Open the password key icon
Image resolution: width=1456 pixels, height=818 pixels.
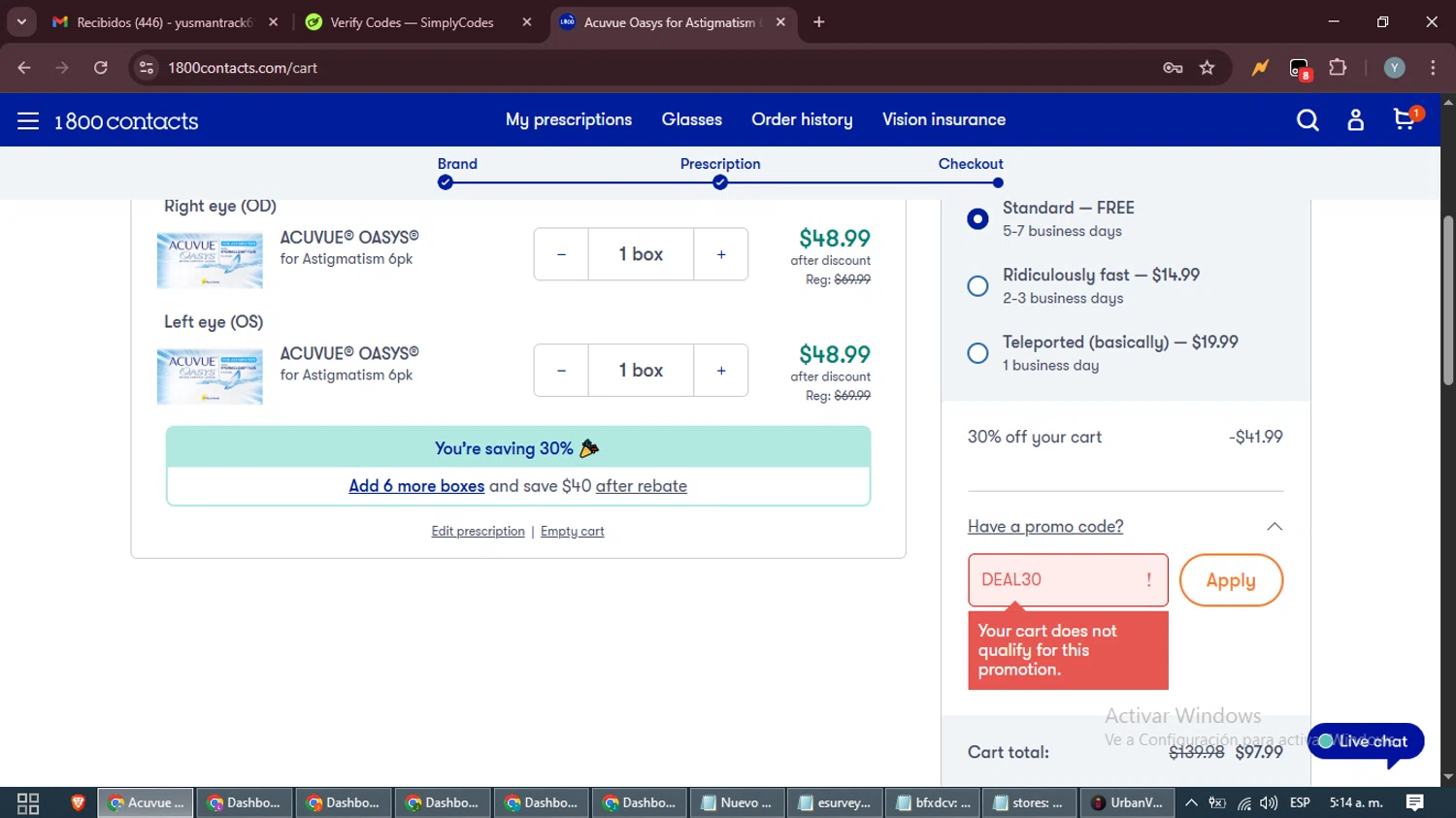tap(1173, 67)
